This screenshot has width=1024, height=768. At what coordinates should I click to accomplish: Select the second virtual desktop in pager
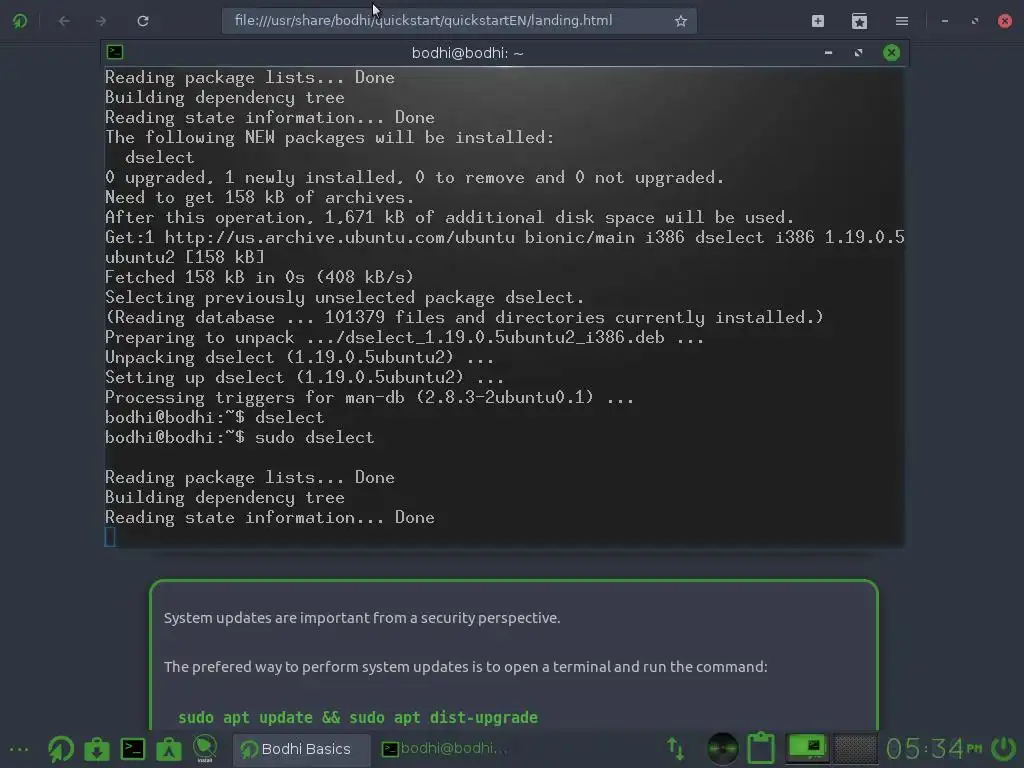[855, 748]
